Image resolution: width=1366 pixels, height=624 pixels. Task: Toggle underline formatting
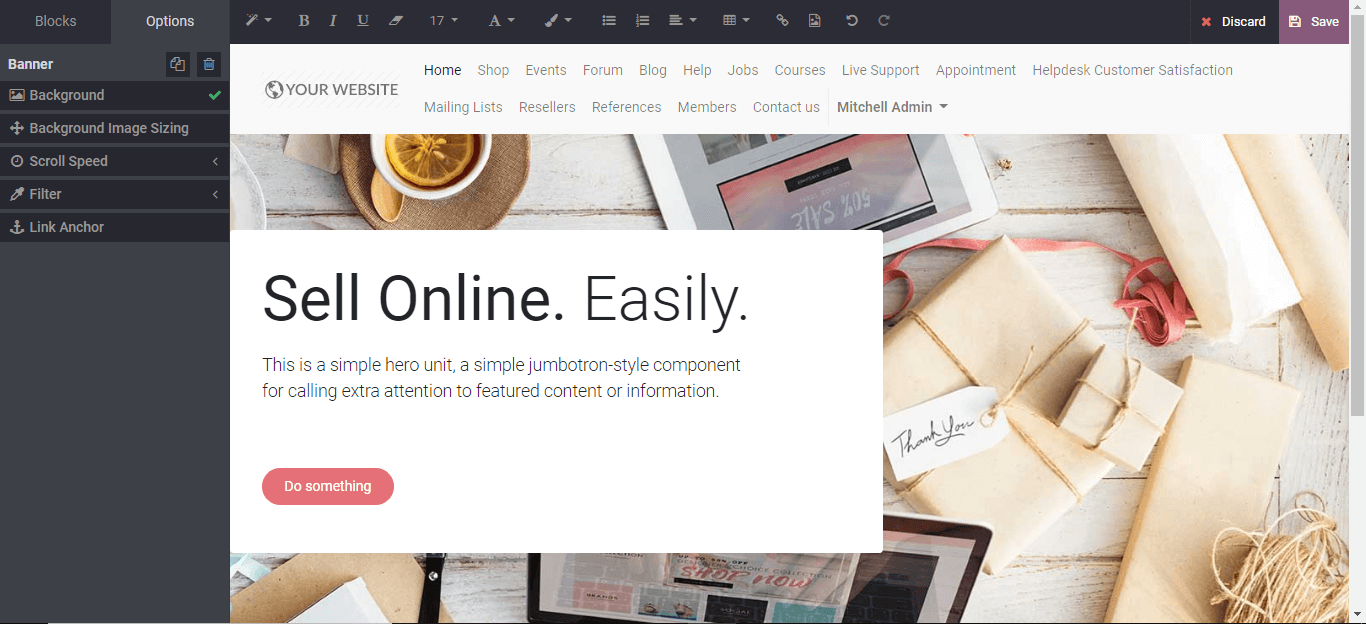click(x=363, y=21)
